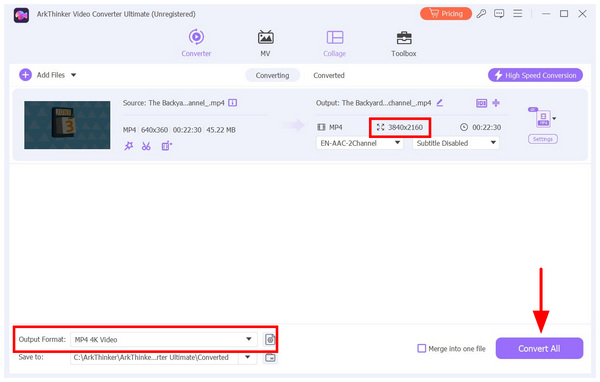Click the register key icon
Viewport: 600px width, 382px height.
[481, 14]
